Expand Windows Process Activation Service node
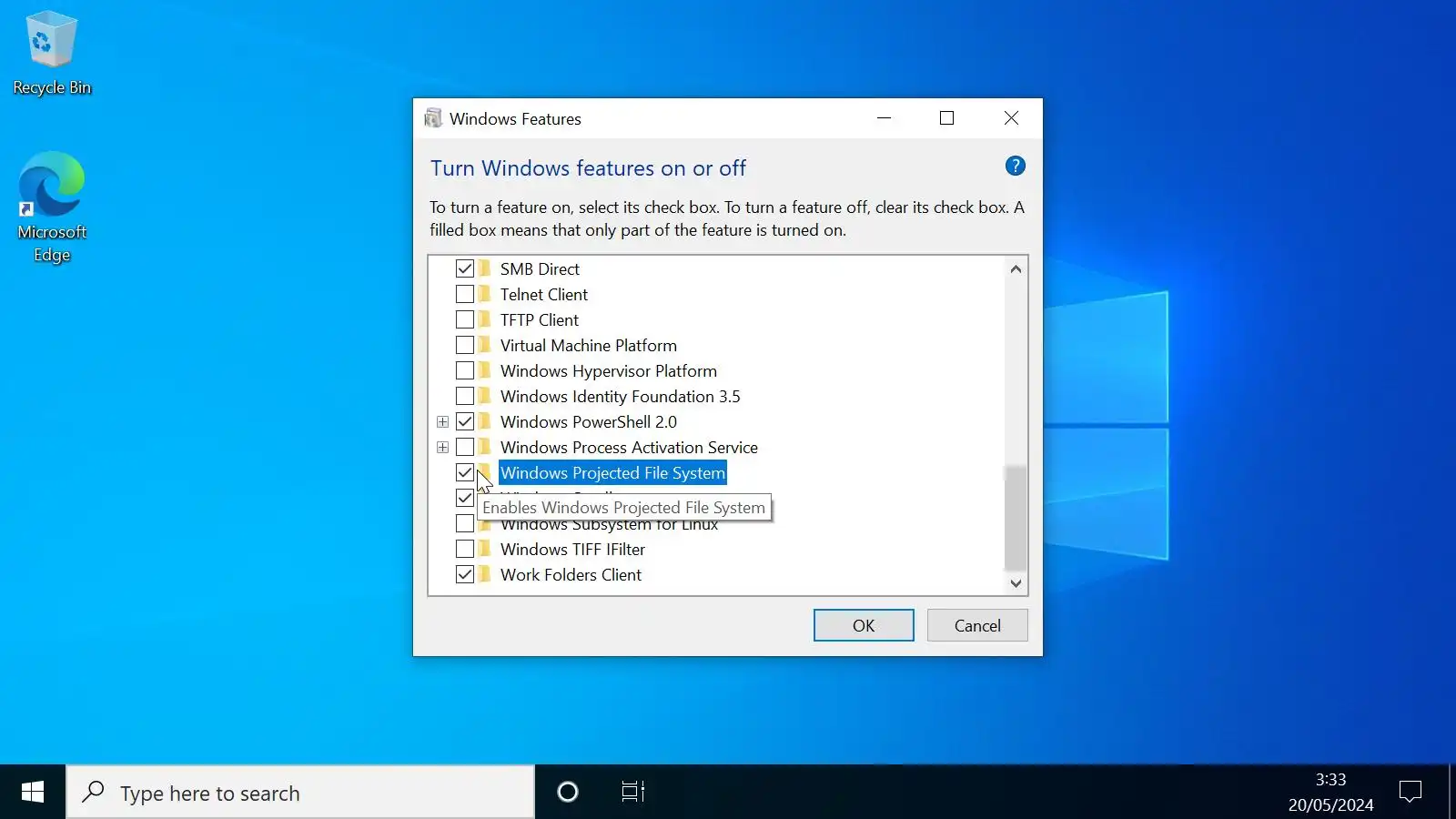Screen dimensions: 1456x819 click(x=442, y=447)
